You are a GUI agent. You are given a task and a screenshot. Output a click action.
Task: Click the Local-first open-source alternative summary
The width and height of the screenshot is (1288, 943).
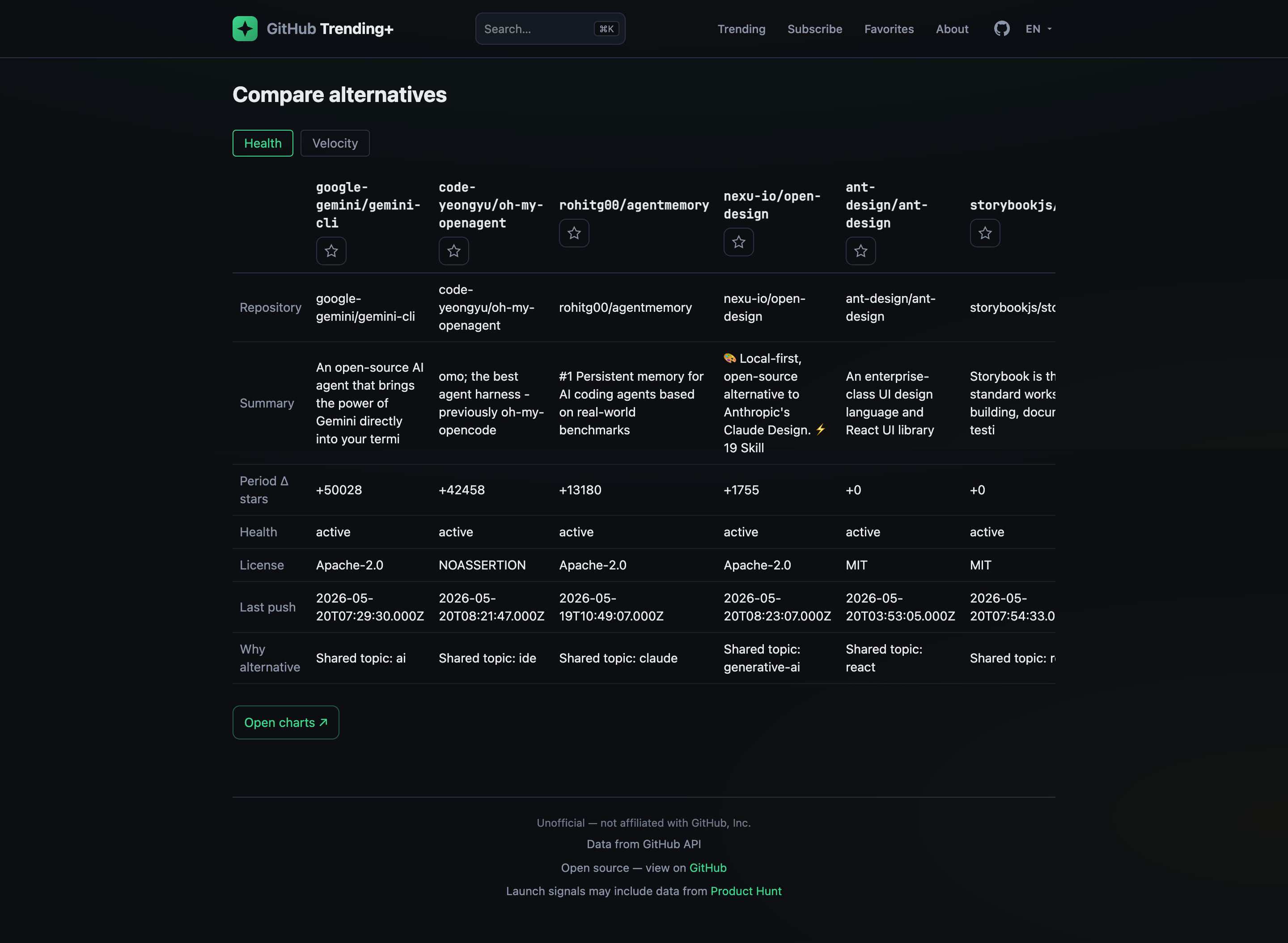pos(775,403)
